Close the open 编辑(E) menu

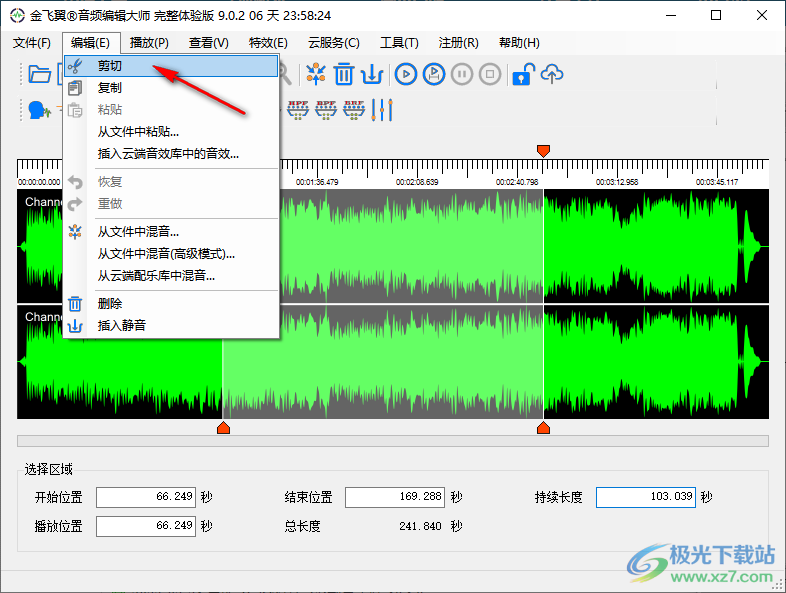91,43
